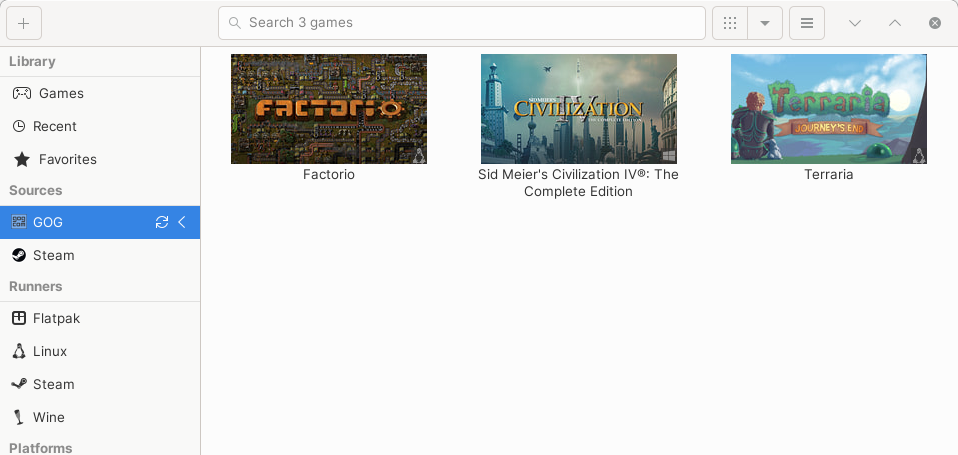Close the window with the X button
Viewport: 958px width, 455px height.
935,23
